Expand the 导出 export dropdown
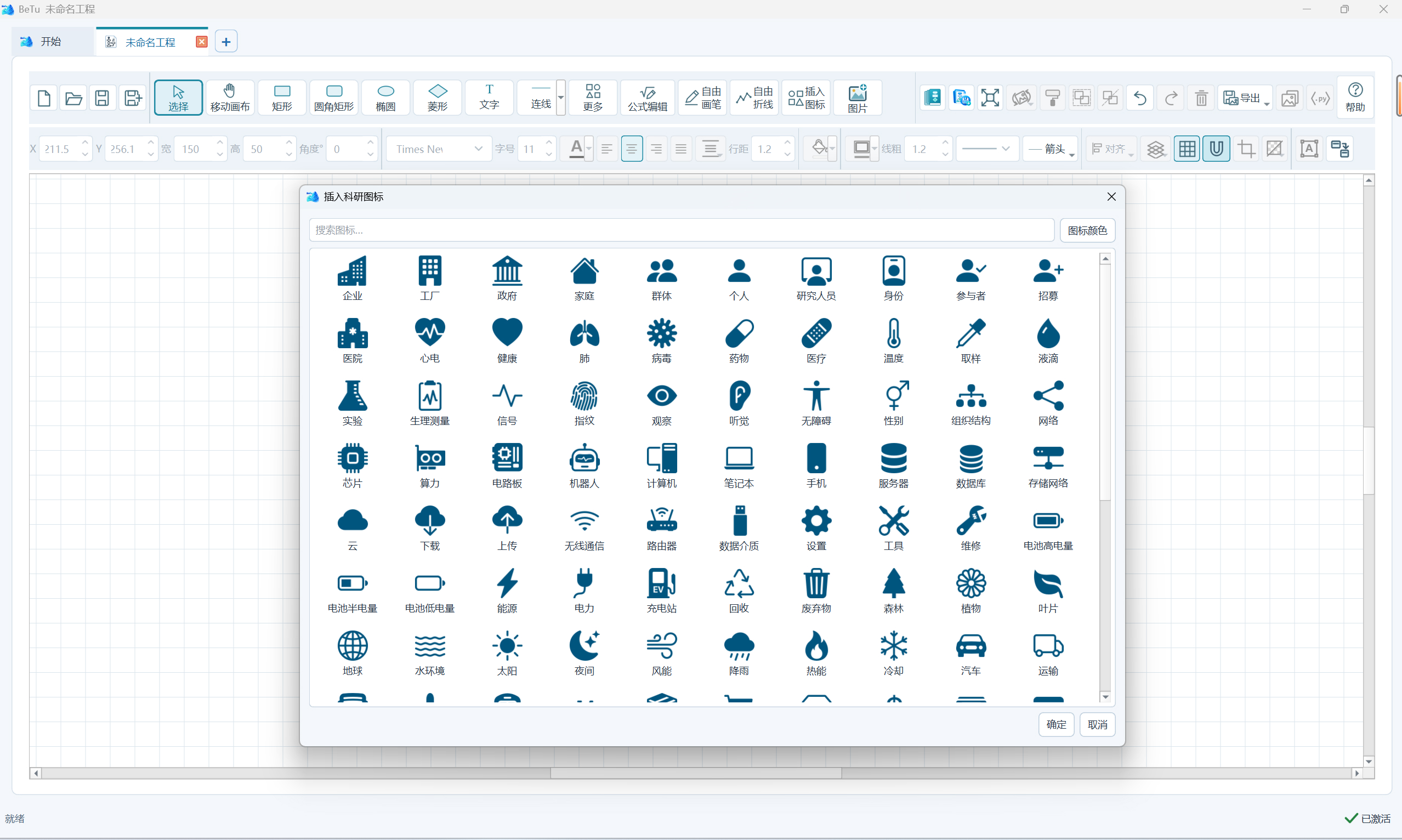This screenshot has width=1402, height=840. click(x=1245, y=98)
